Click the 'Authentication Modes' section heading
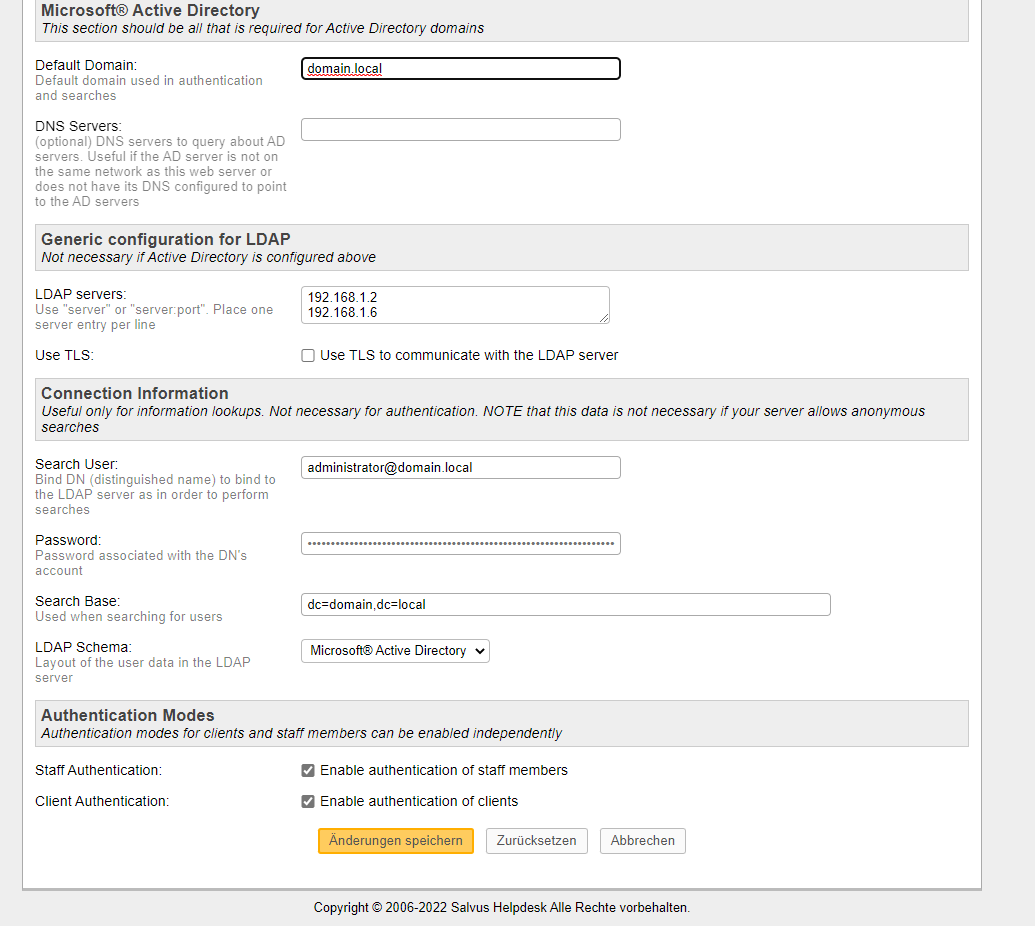The height and width of the screenshot is (926, 1035). (127, 716)
